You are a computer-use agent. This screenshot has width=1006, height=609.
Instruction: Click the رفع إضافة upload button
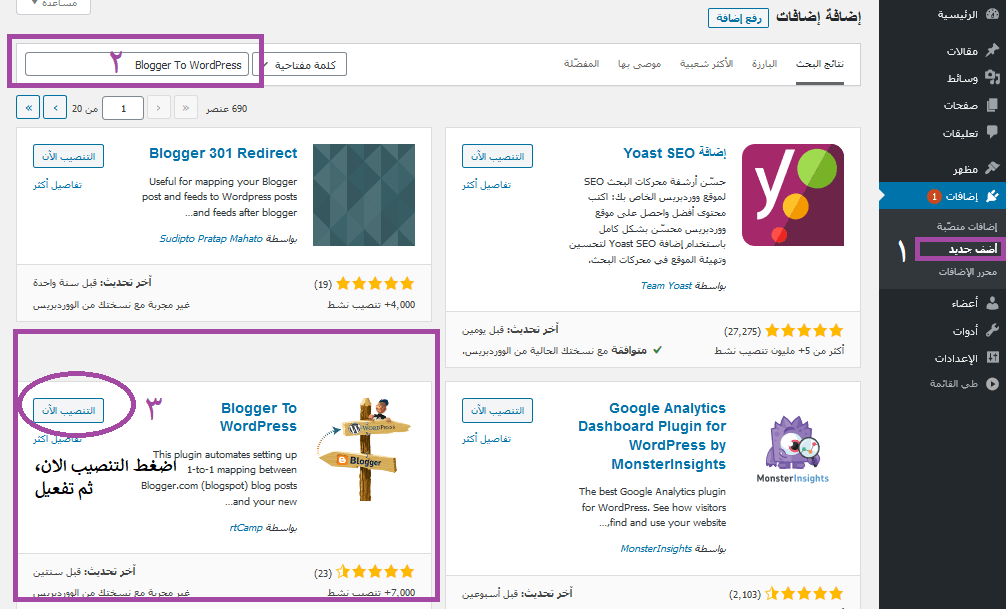[738, 18]
